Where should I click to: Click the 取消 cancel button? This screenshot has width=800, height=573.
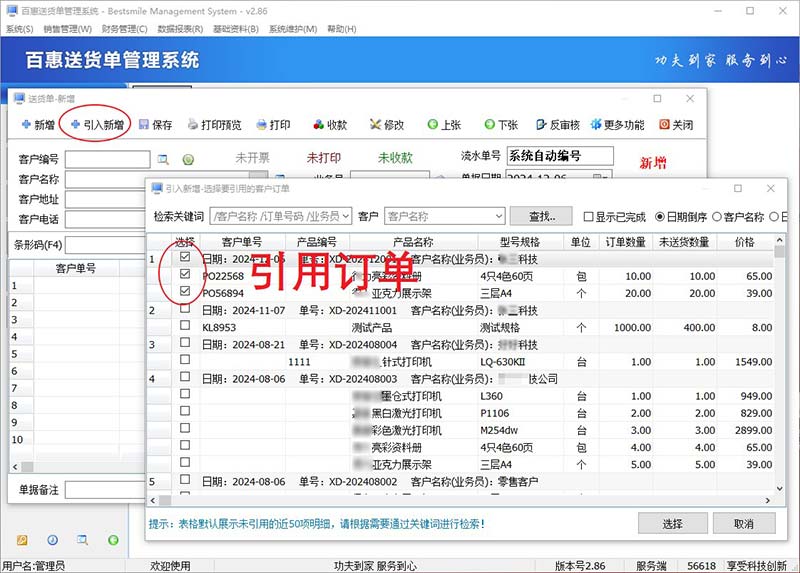[744, 524]
